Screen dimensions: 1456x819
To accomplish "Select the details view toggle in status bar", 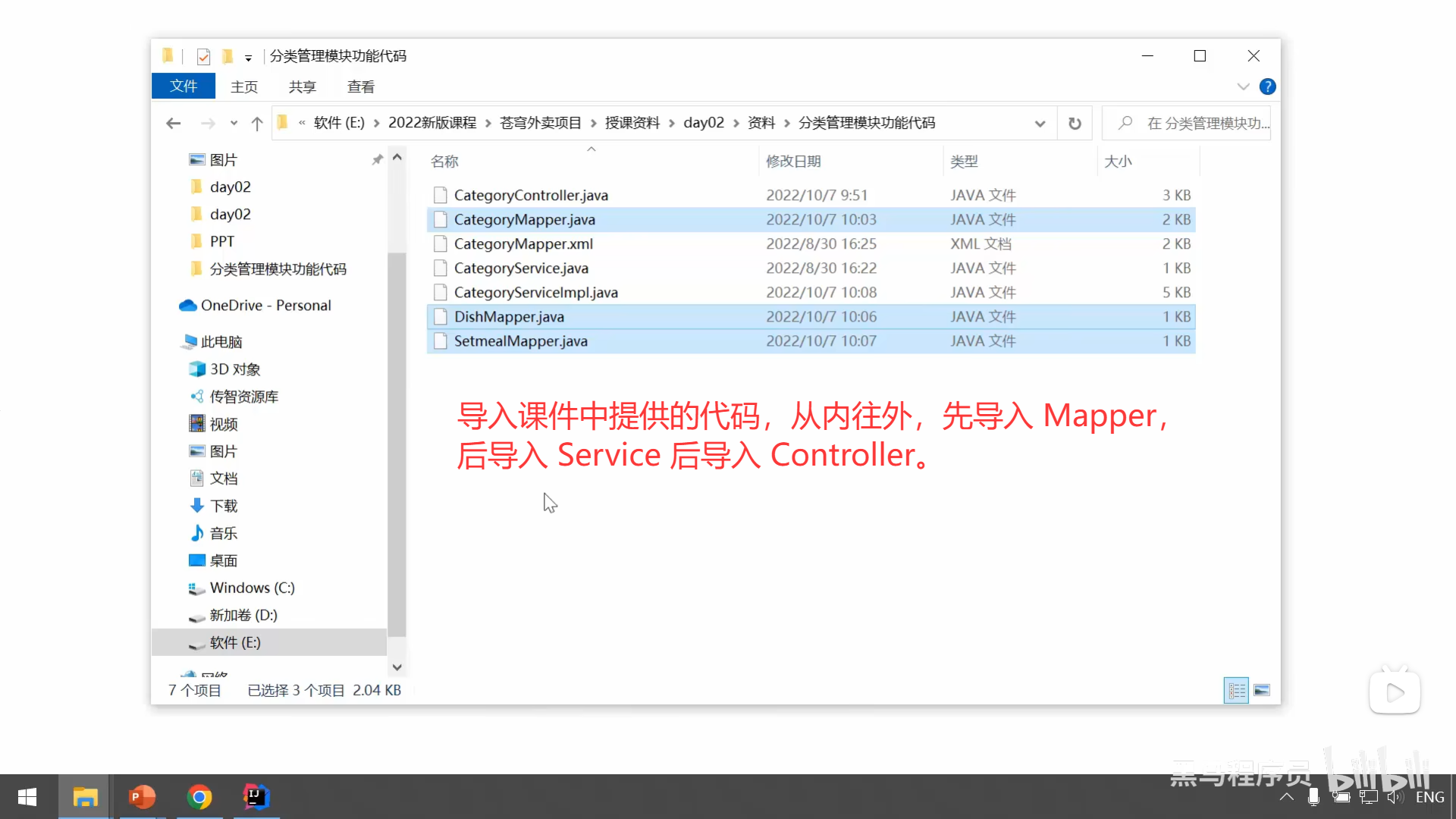I will [x=1235, y=690].
